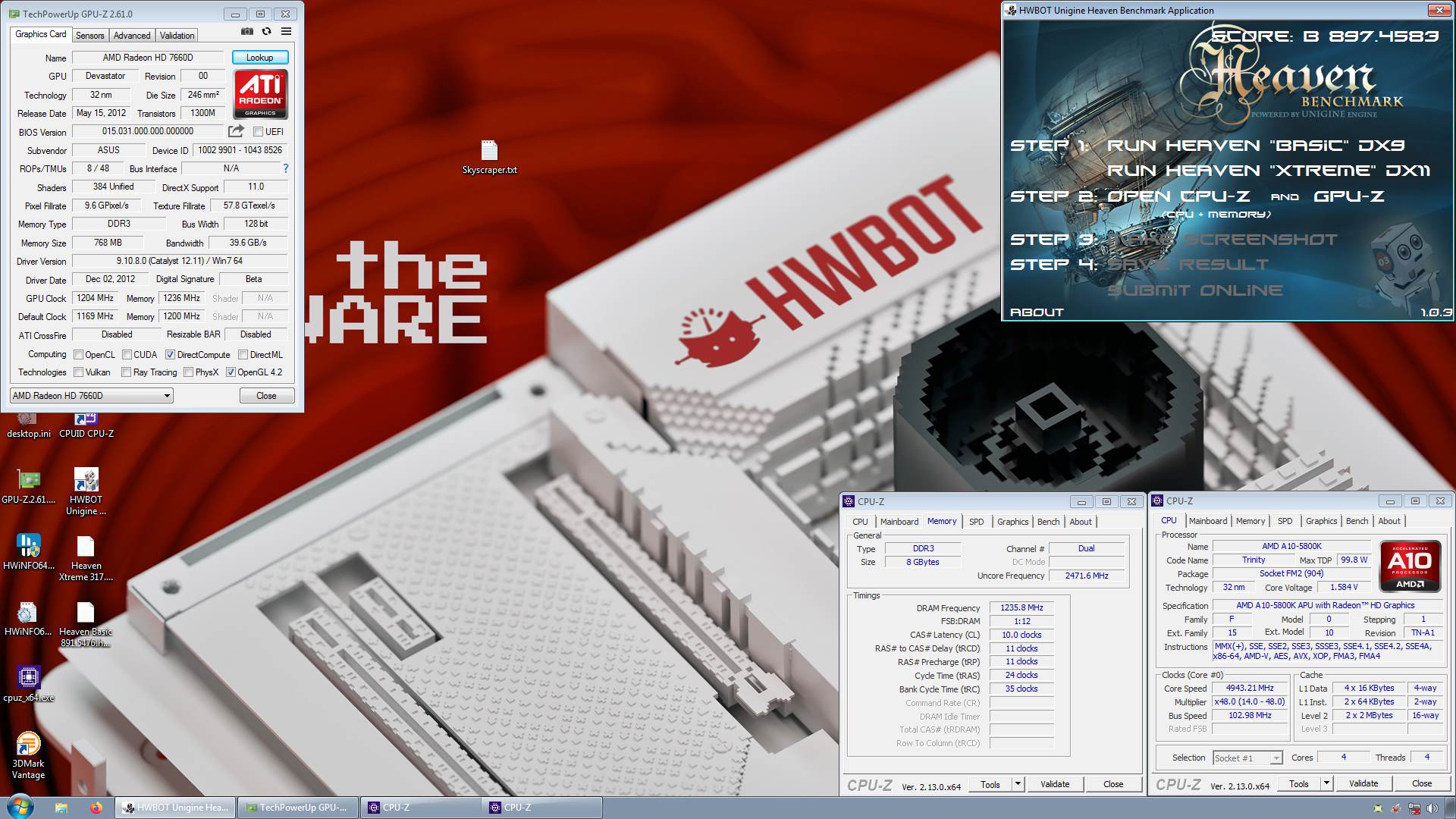Click the Core Speed value 4943.21 MHz
The height and width of the screenshot is (819, 1456).
click(x=1249, y=689)
